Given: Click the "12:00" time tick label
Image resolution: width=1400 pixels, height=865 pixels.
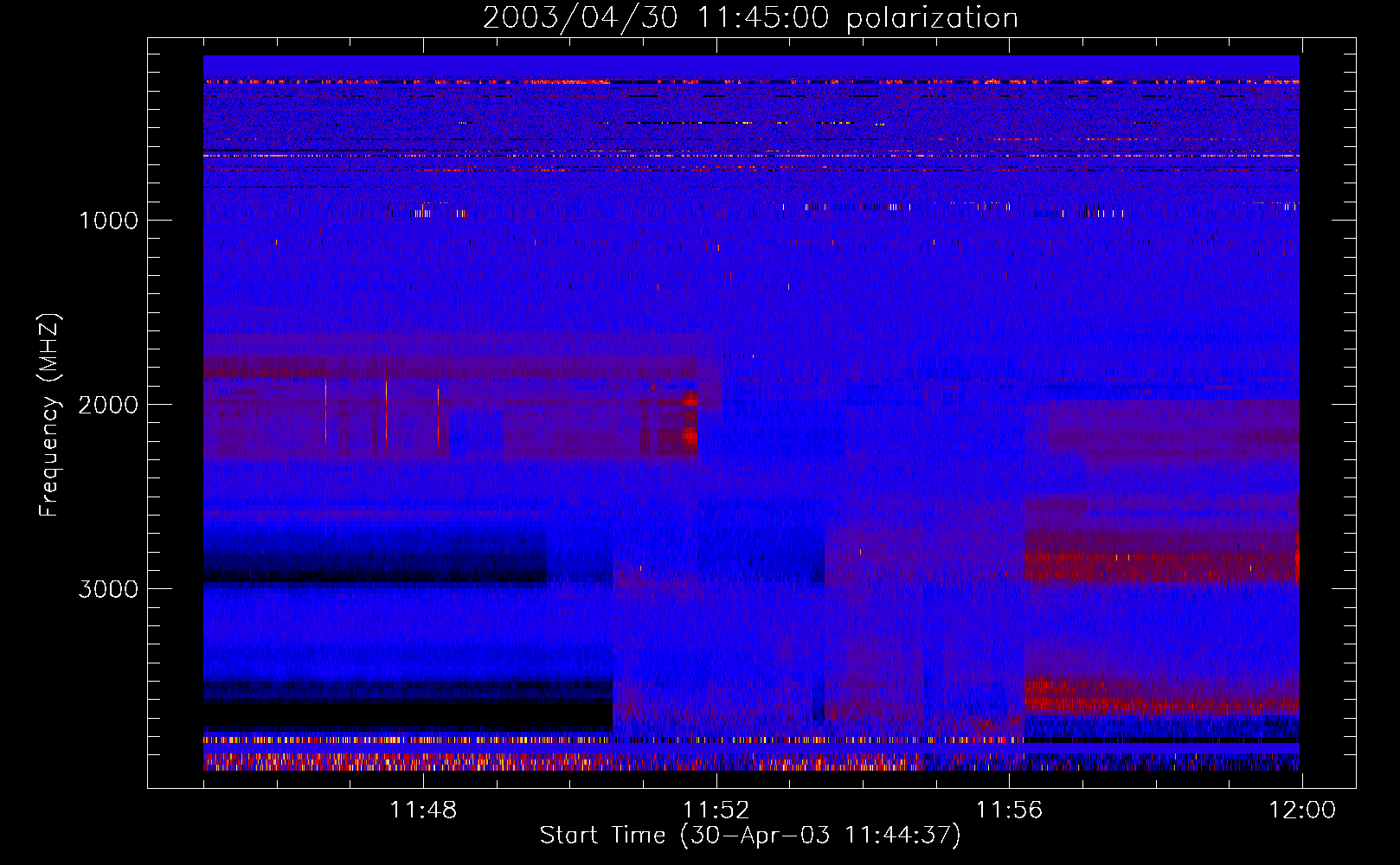Looking at the screenshot, I should coord(1302,811).
